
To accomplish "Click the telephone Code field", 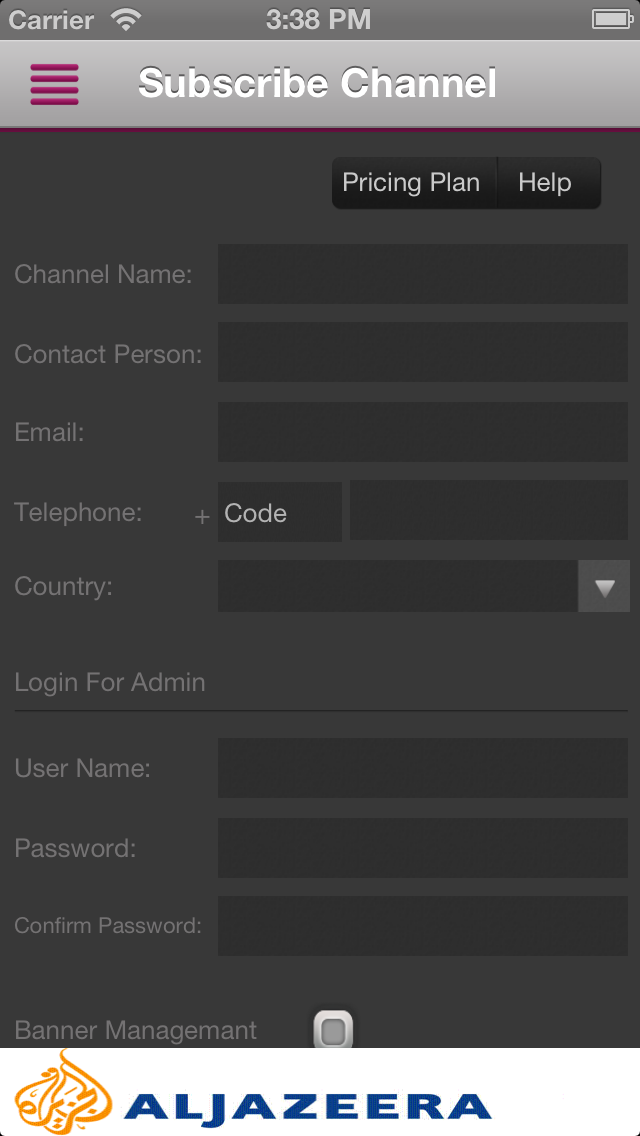I will click(280, 511).
